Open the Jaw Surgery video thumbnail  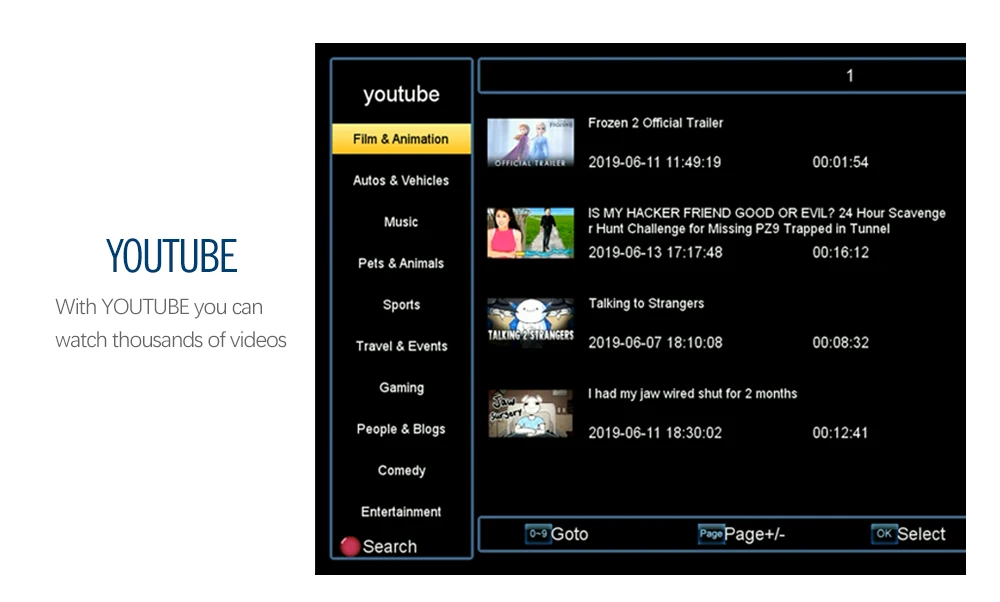click(x=531, y=413)
